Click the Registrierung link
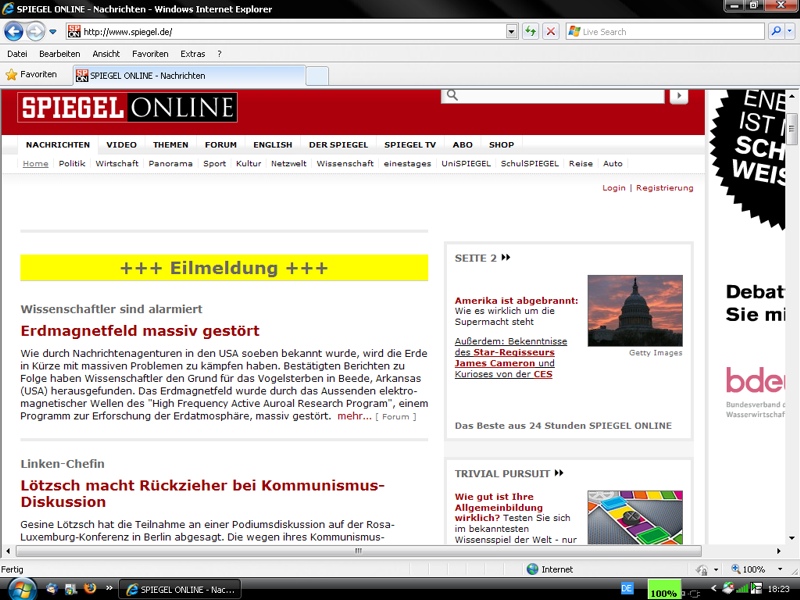 click(x=665, y=188)
